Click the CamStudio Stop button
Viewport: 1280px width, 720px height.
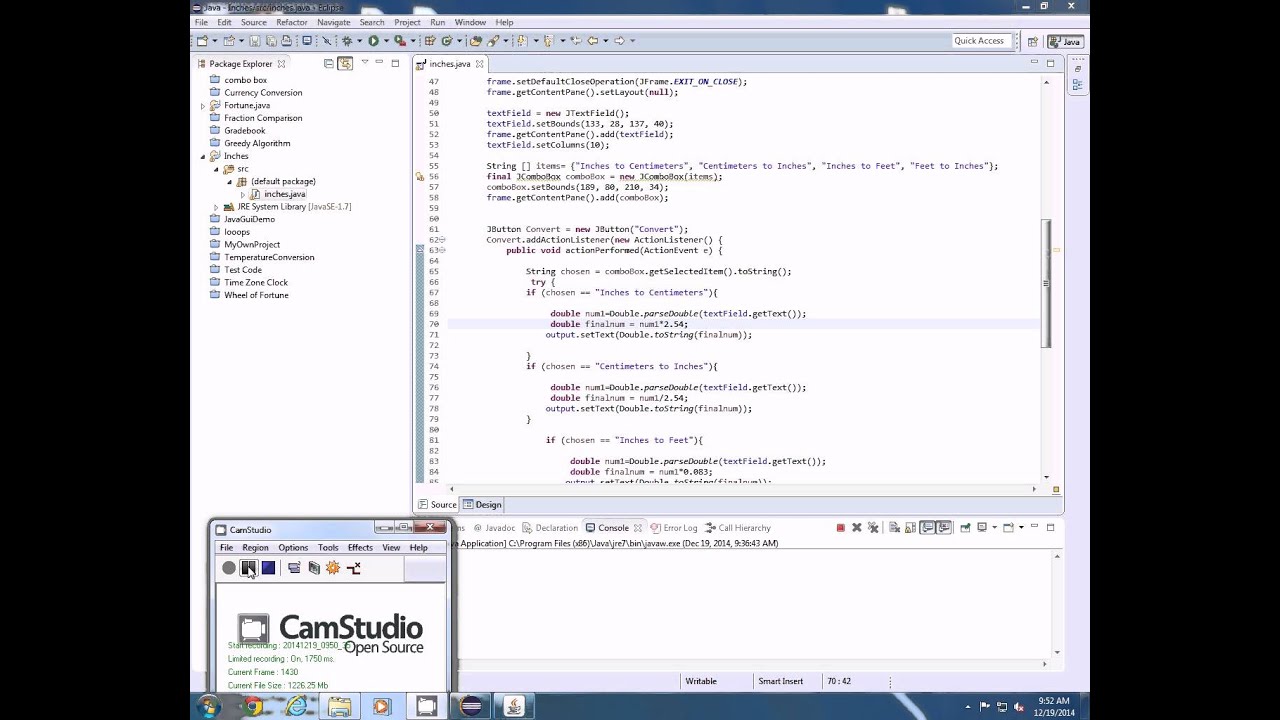pyautogui.click(x=268, y=568)
